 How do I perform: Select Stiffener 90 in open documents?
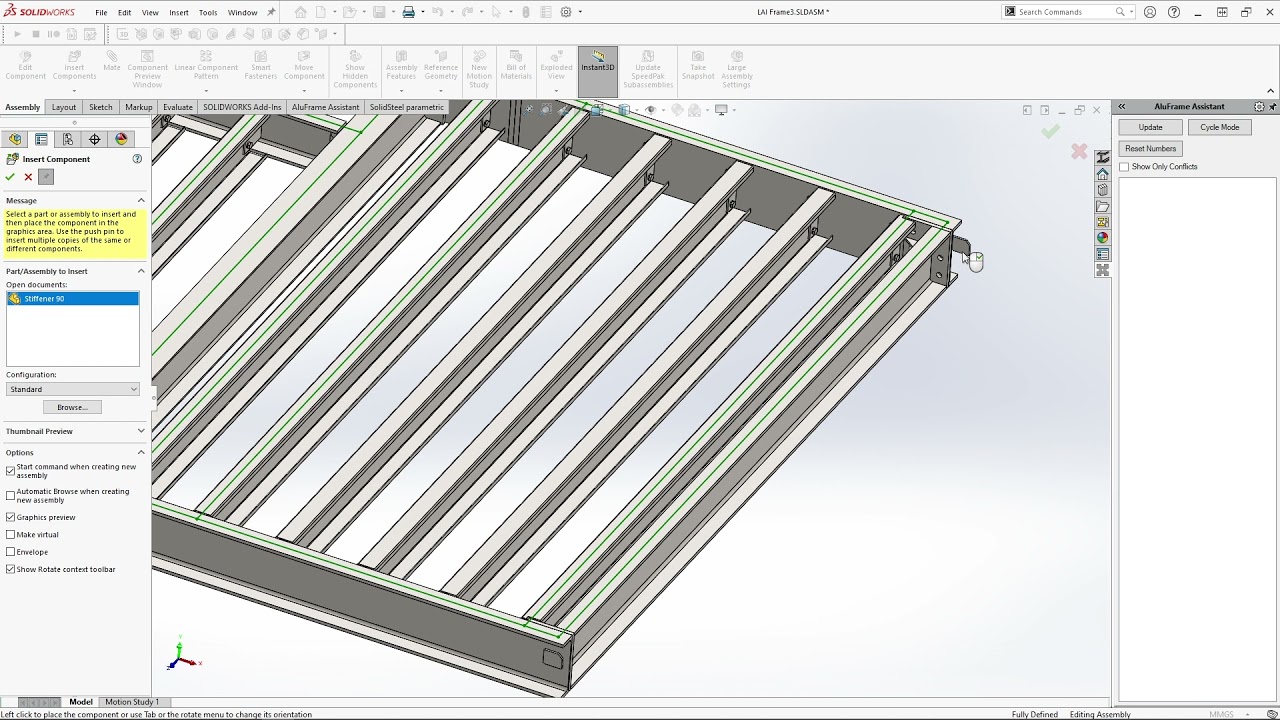coord(72,298)
